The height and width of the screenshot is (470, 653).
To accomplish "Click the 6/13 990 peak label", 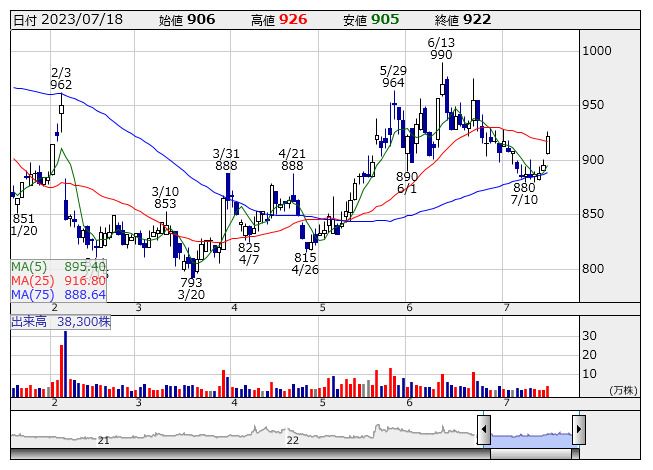I will [441, 49].
